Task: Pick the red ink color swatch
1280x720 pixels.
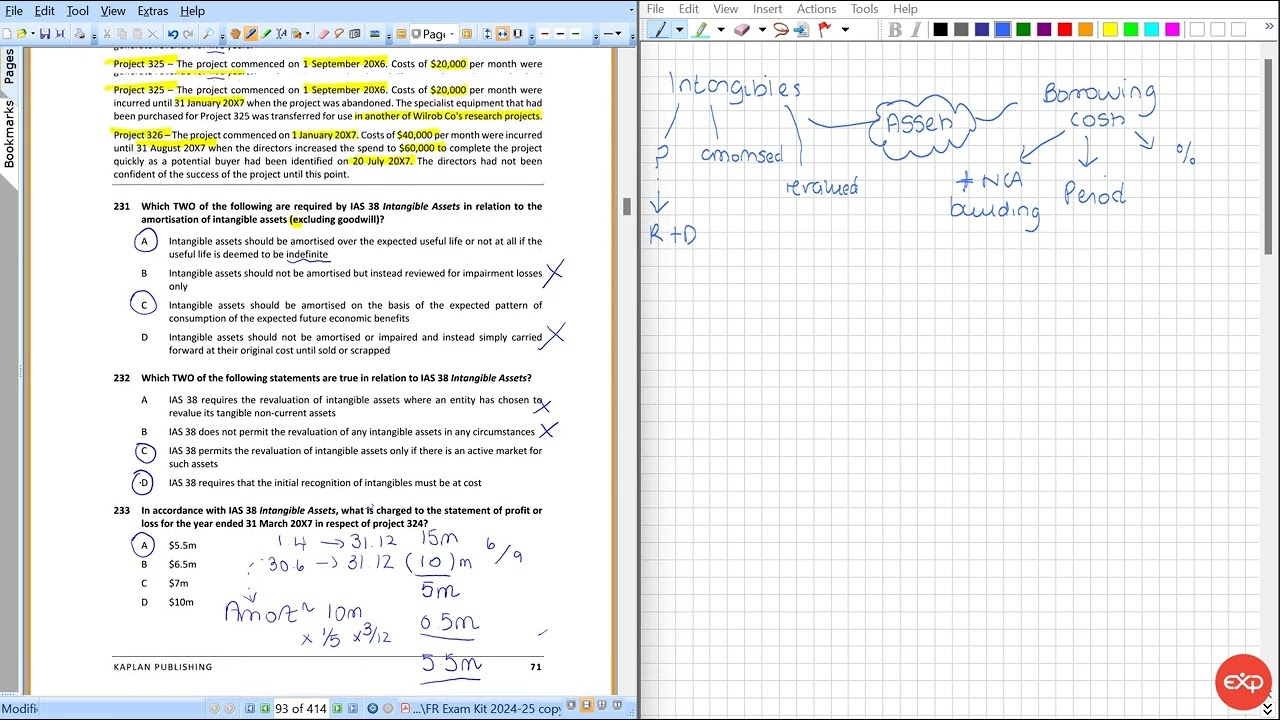Action: (x=1064, y=30)
